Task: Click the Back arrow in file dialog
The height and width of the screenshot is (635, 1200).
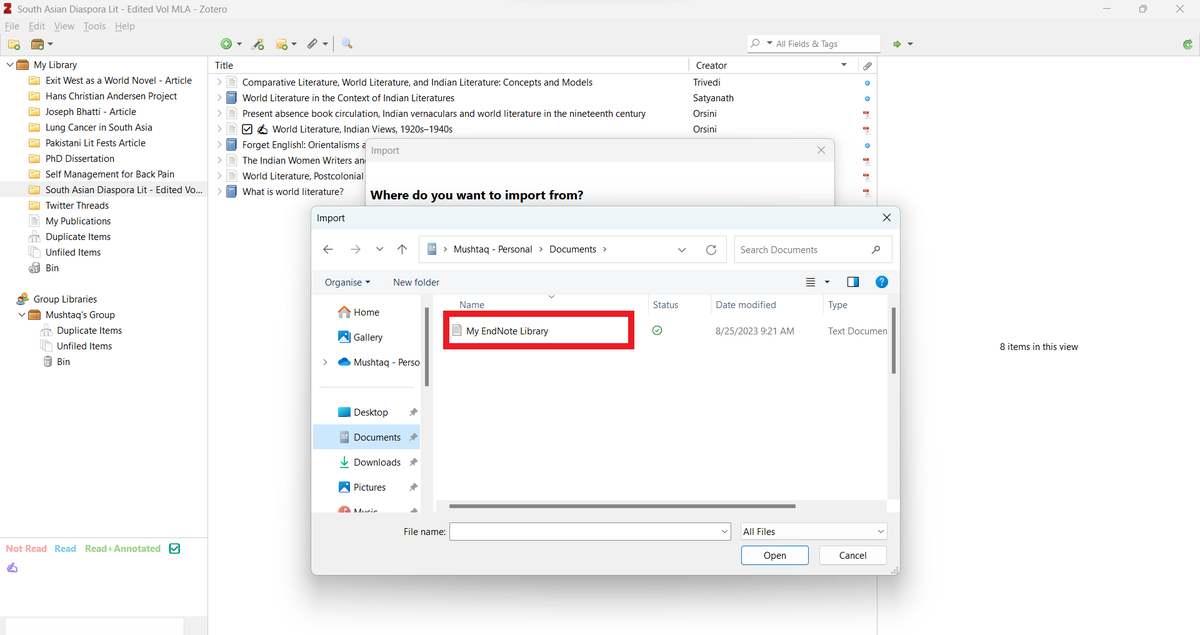Action: (328, 250)
